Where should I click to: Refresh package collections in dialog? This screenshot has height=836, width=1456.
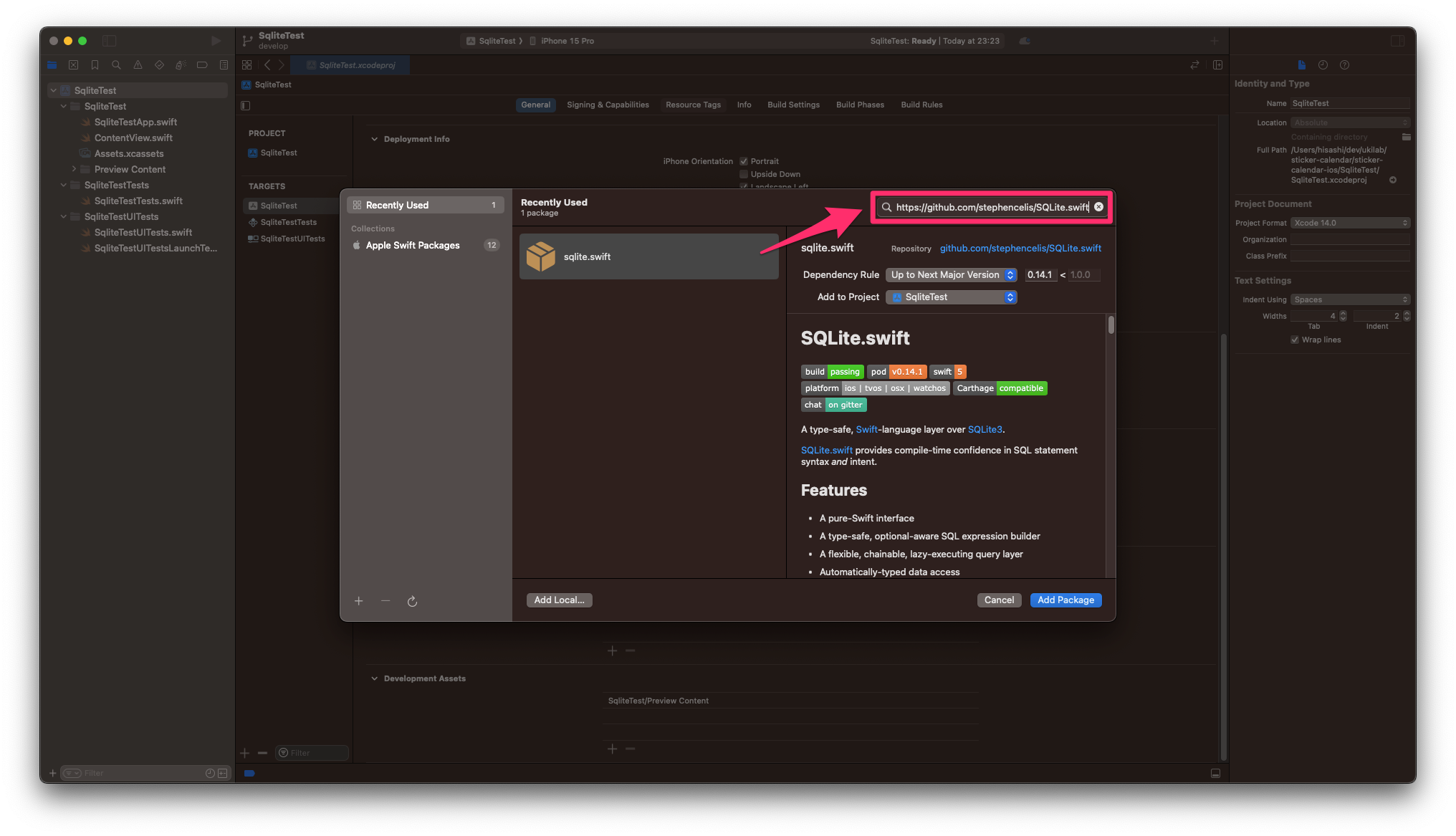[412, 601]
